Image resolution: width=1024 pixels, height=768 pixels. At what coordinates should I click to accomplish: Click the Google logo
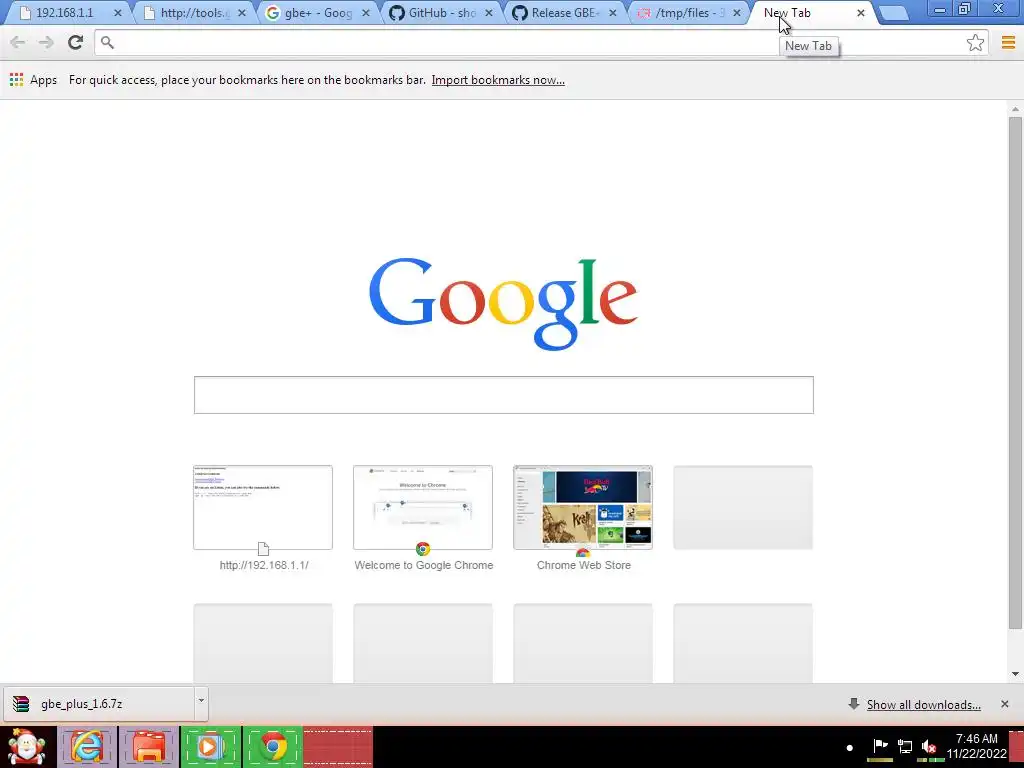(503, 304)
